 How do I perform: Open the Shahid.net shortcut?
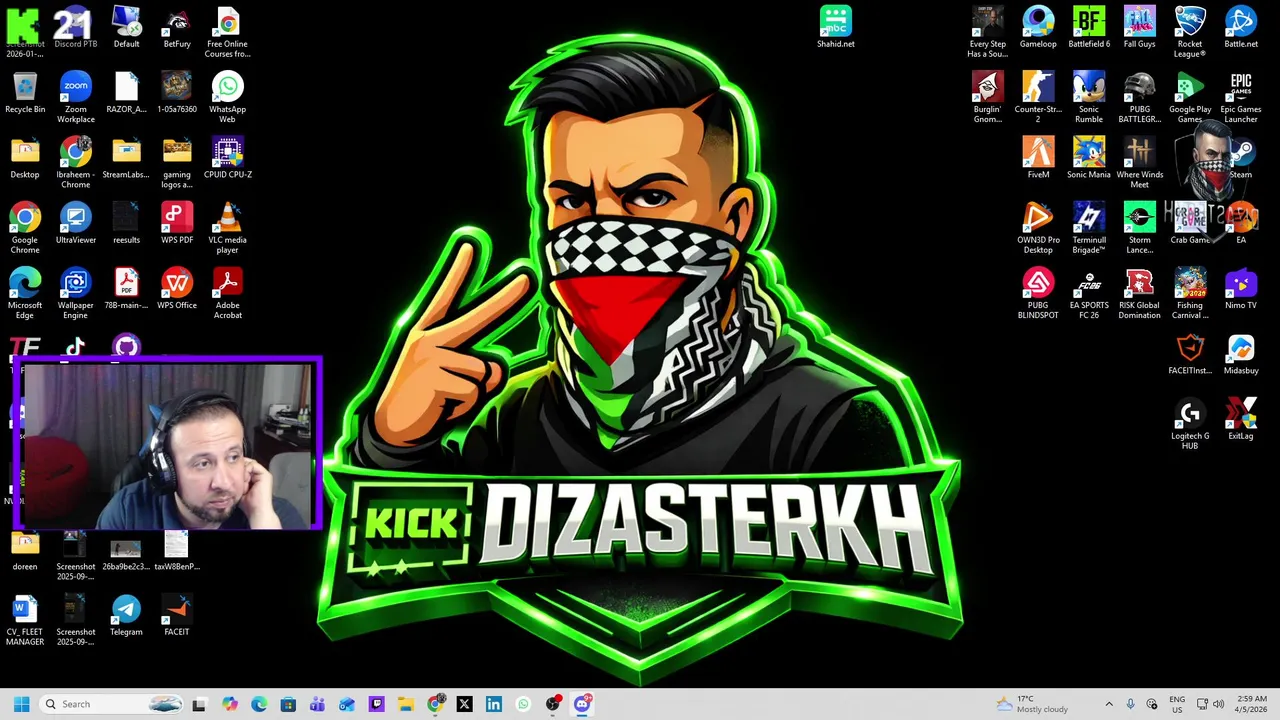(x=836, y=28)
